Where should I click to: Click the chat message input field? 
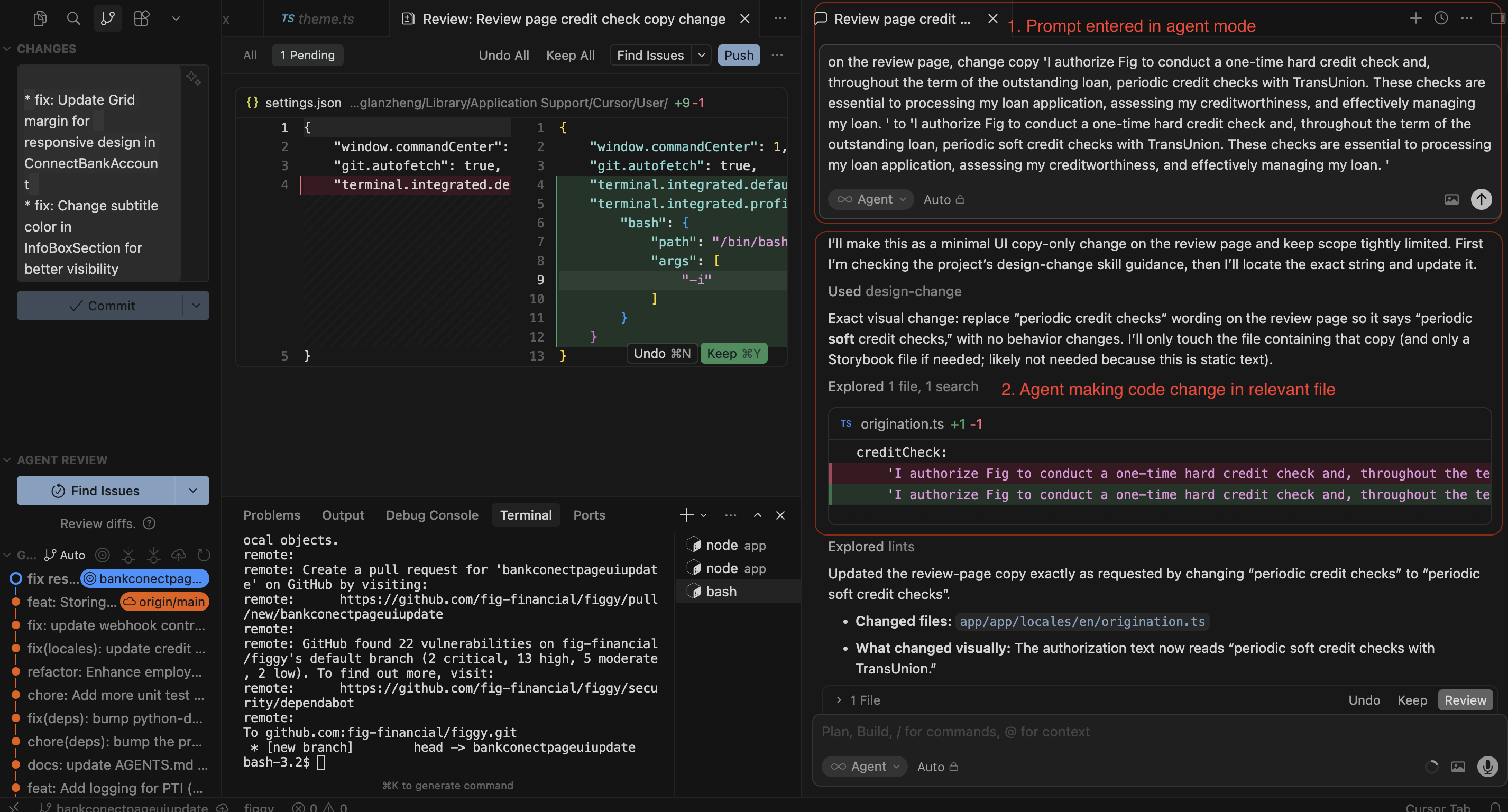1159,732
